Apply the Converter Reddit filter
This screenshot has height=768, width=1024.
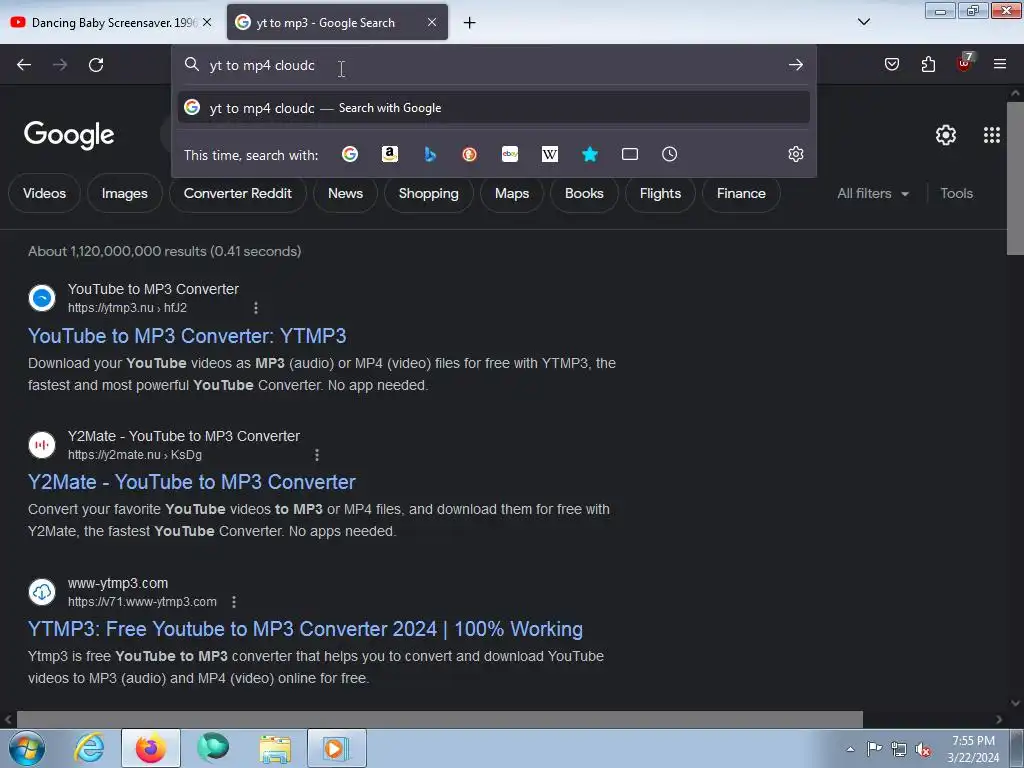[238, 193]
